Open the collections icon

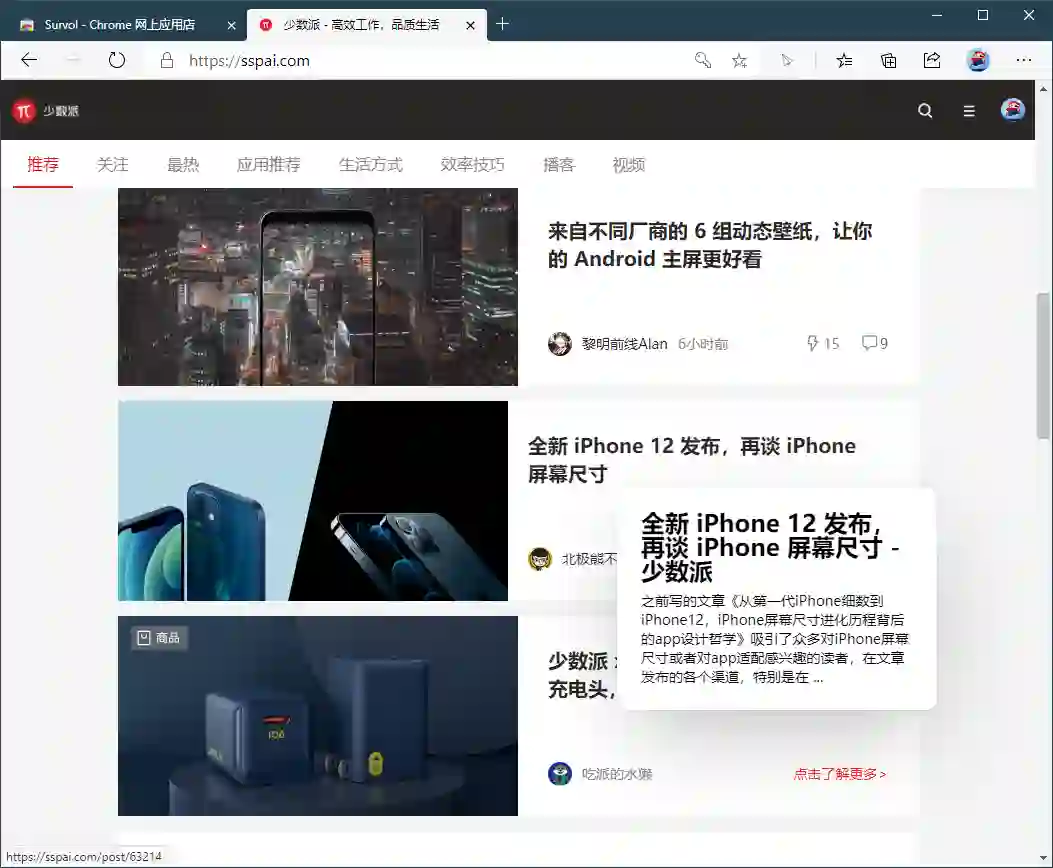tap(888, 61)
